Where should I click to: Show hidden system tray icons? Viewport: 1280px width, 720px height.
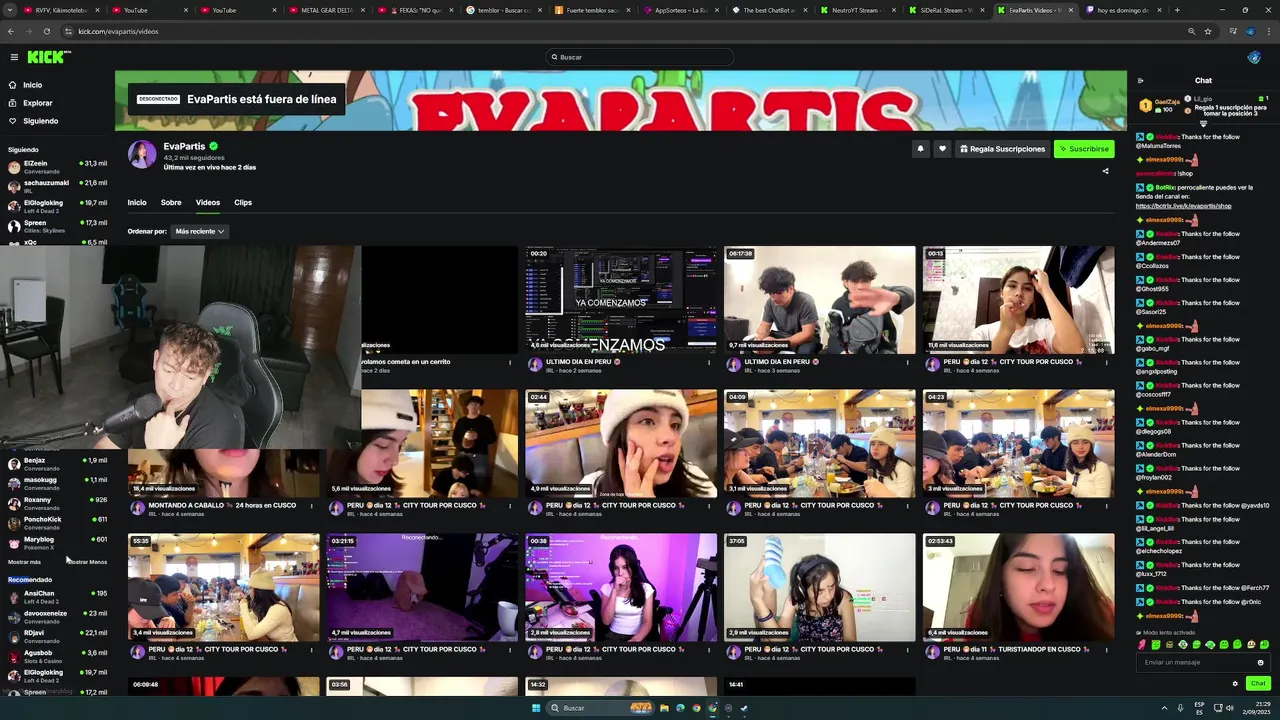[x=1163, y=708]
